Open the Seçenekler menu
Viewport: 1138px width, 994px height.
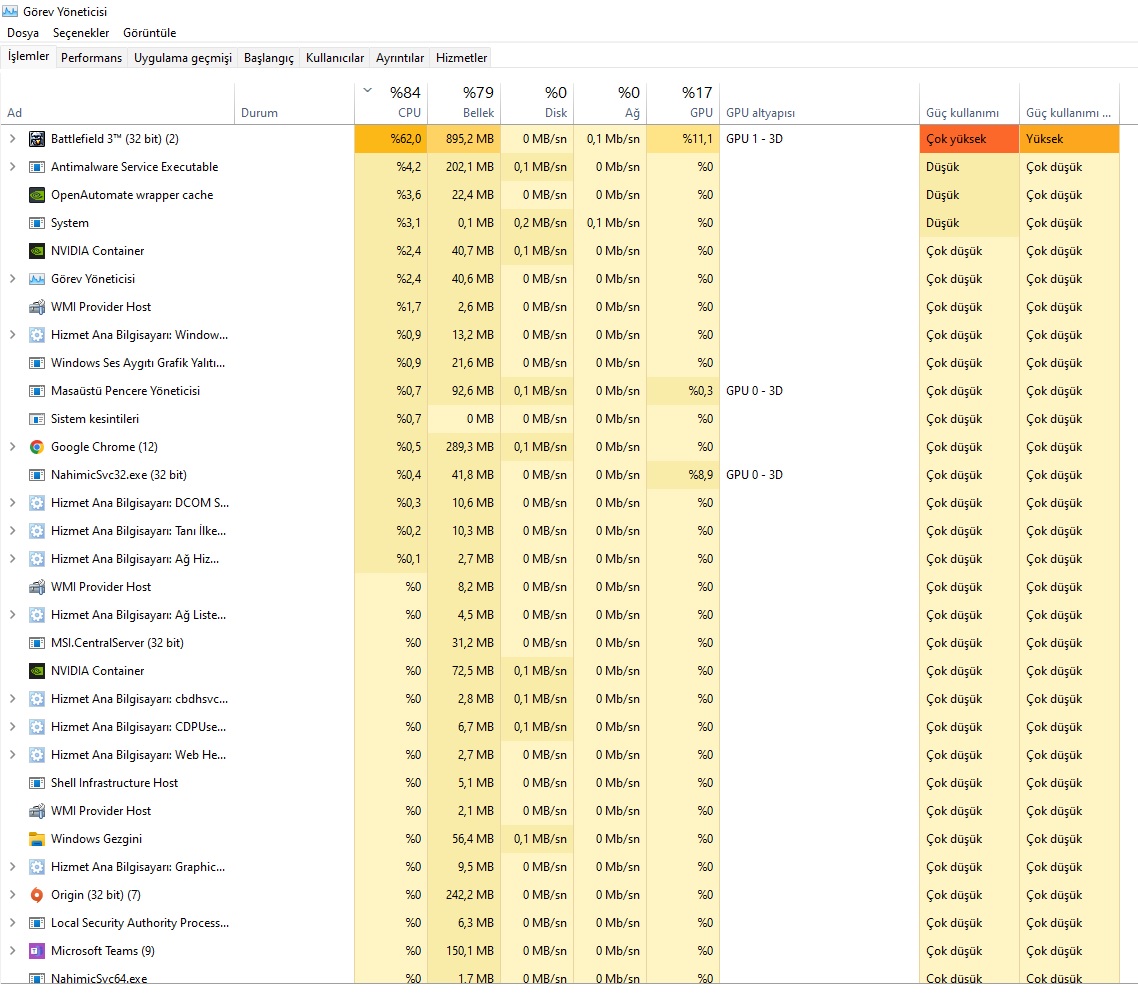pyautogui.click(x=81, y=33)
